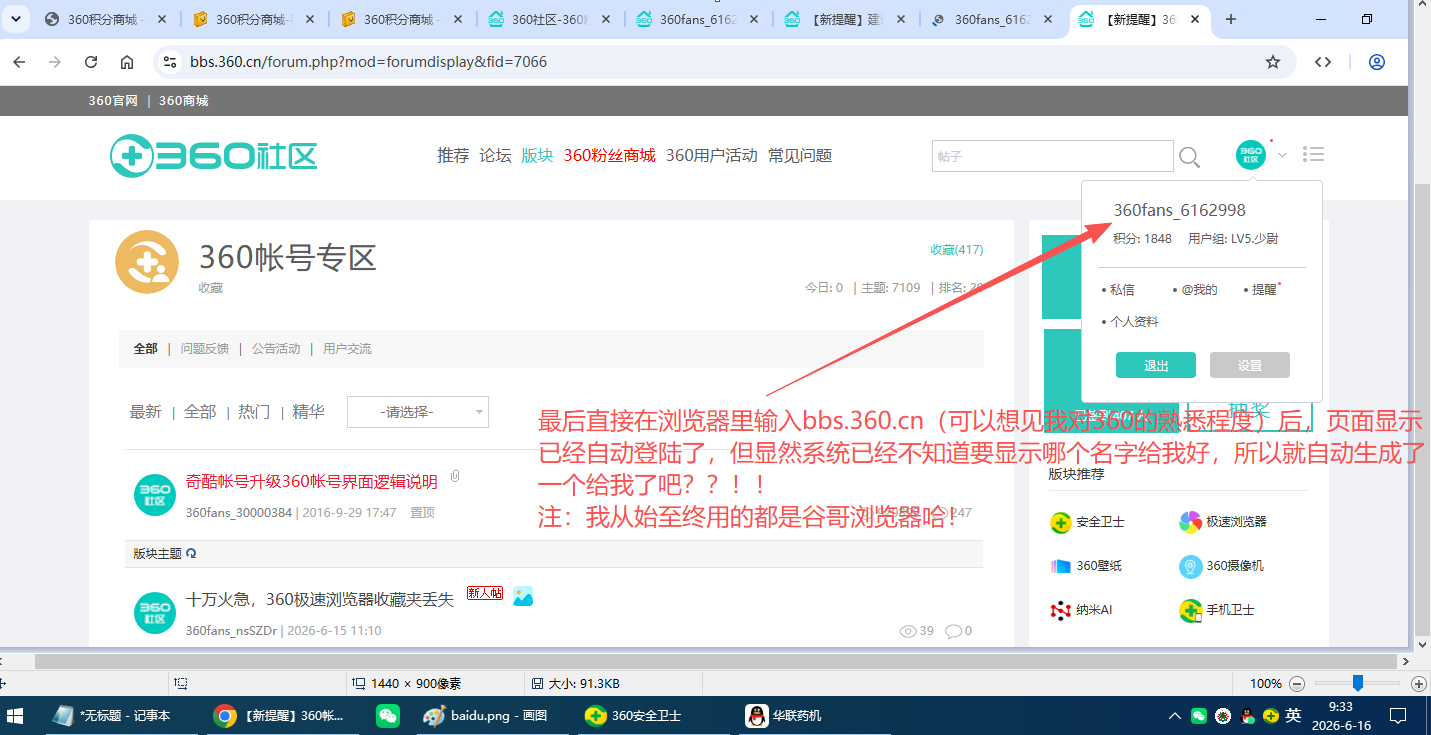Zoom out with the Paint minus button
The height and width of the screenshot is (735, 1431).
pyautogui.click(x=1297, y=684)
